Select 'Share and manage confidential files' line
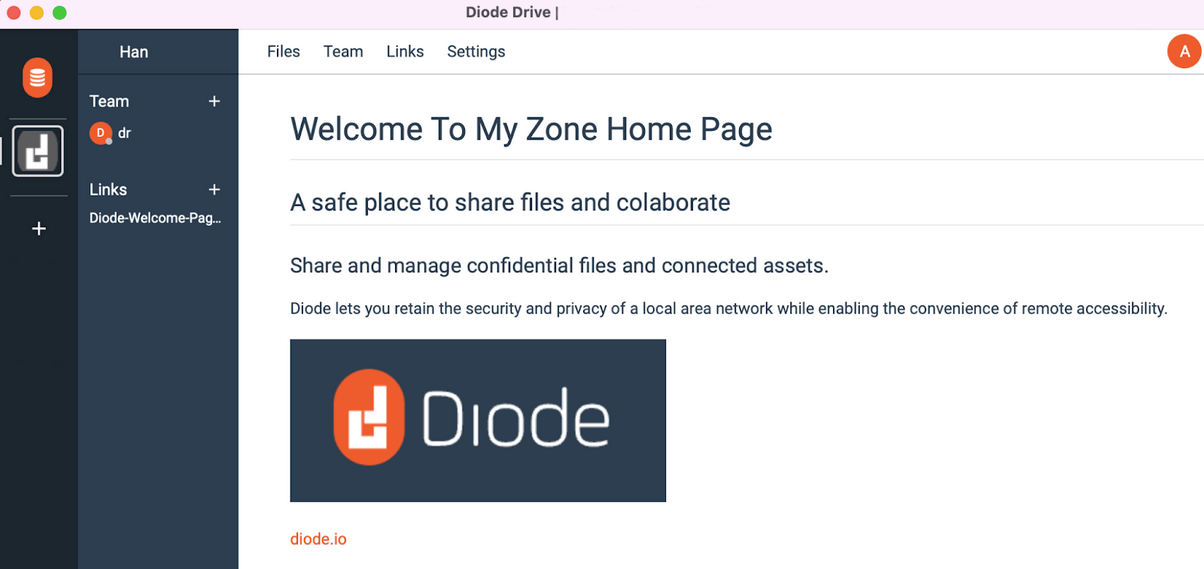 [x=559, y=266]
